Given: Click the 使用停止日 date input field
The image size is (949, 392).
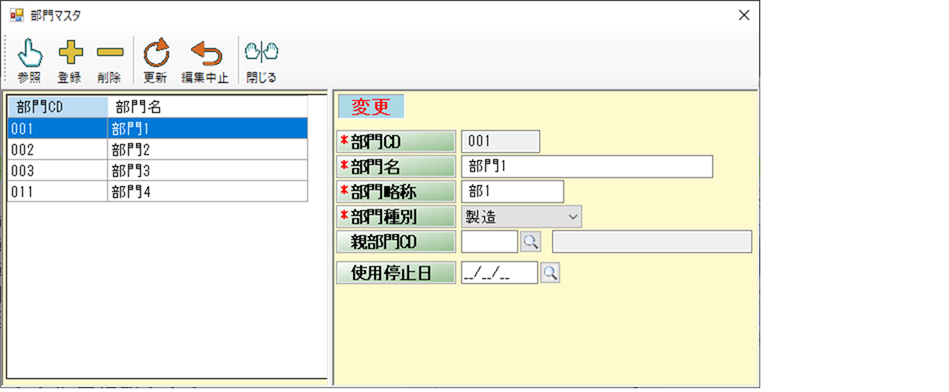Looking at the screenshot, I should 499,273.
